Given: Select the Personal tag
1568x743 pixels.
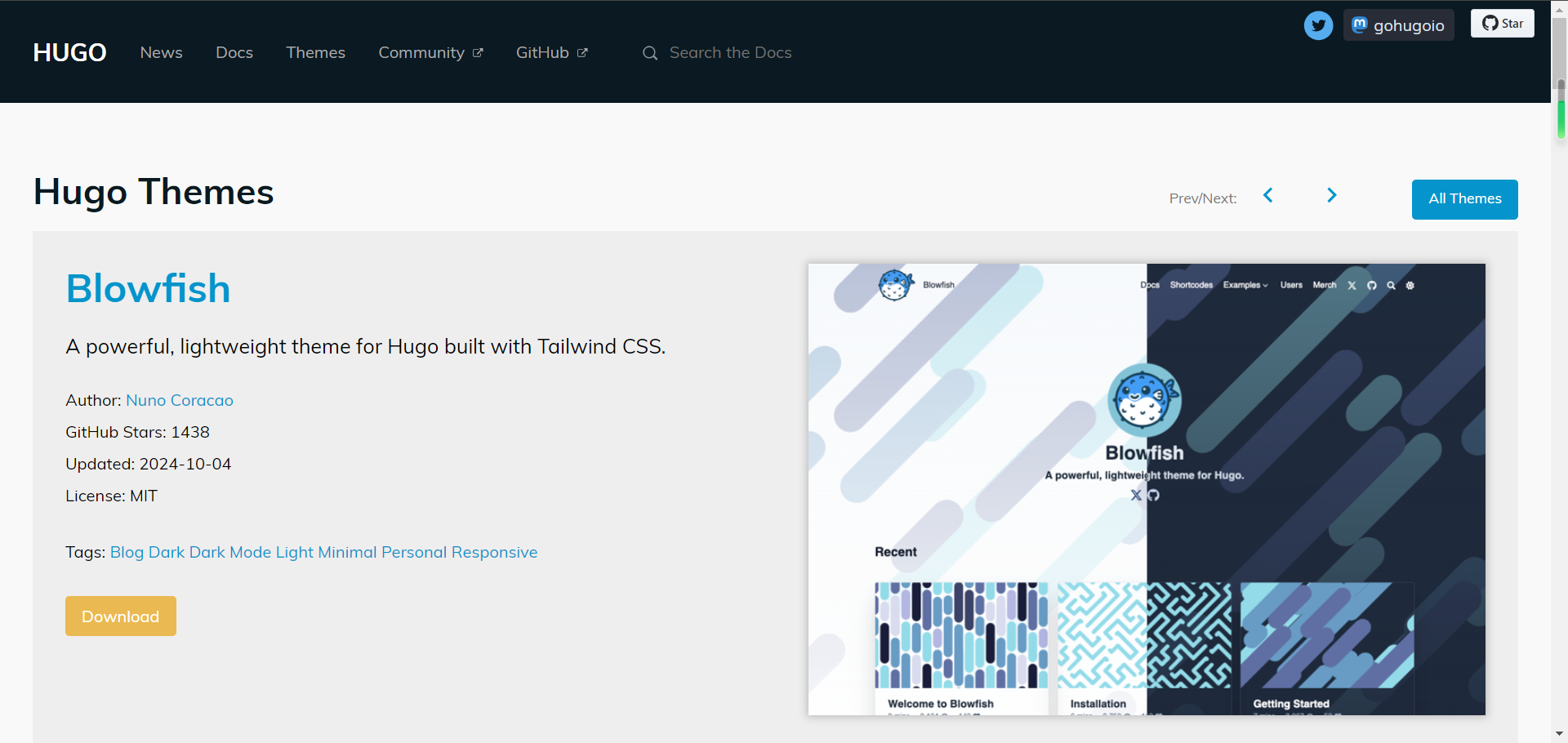Looking at the screenshot, I should [x=414, y=552].
